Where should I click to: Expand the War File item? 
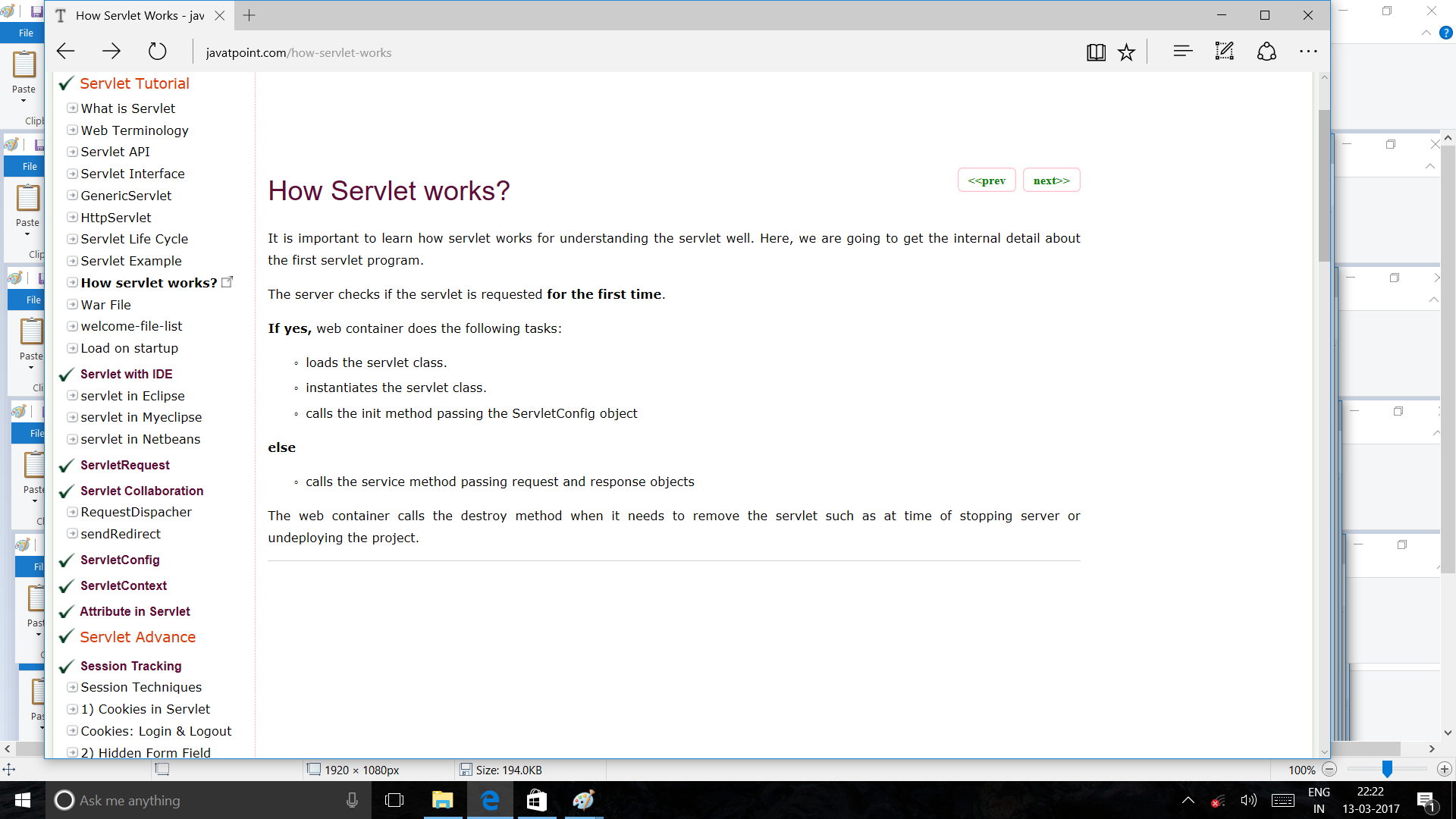click(x=73, y=305)
